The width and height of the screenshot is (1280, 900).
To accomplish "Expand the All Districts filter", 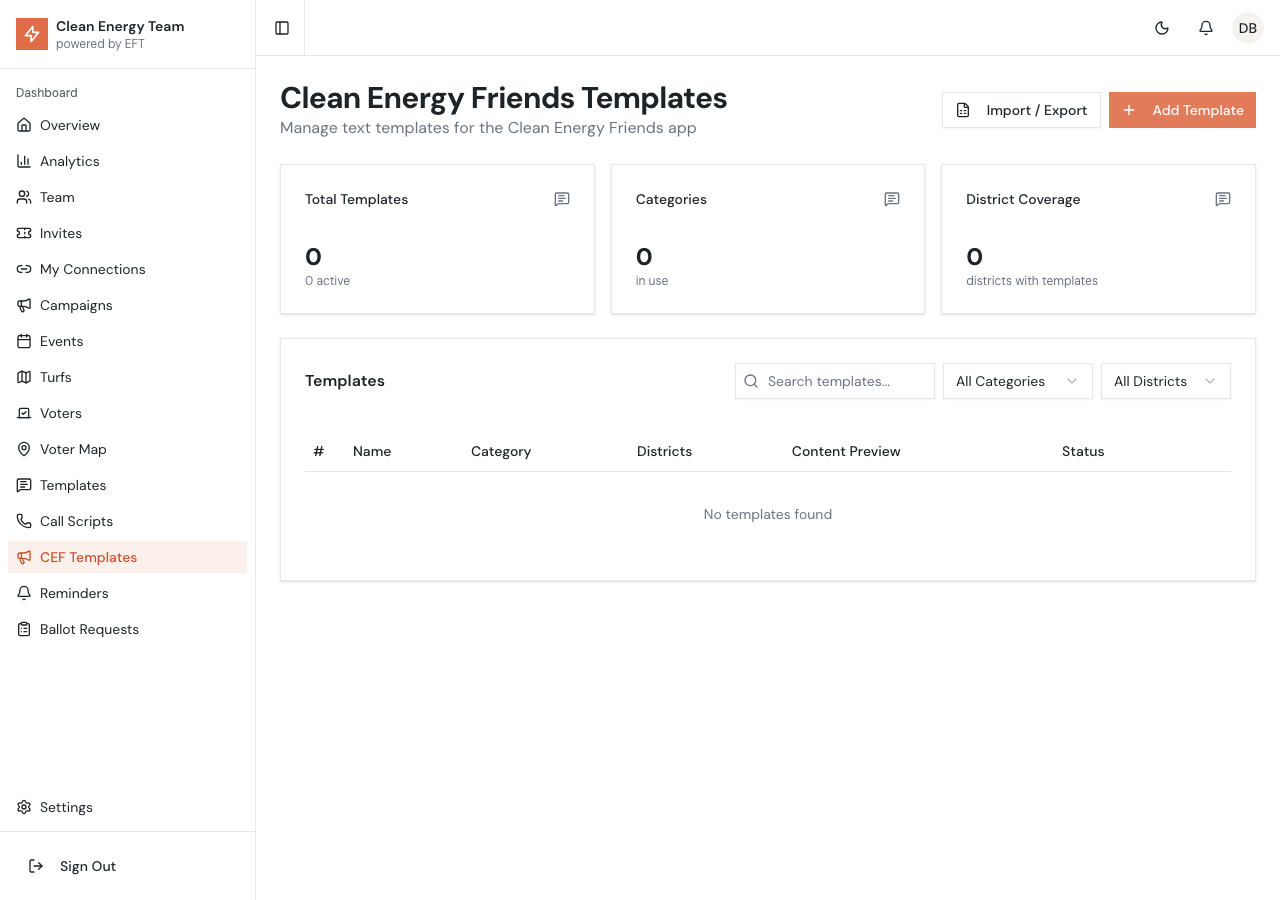I will coord(1165,381).
